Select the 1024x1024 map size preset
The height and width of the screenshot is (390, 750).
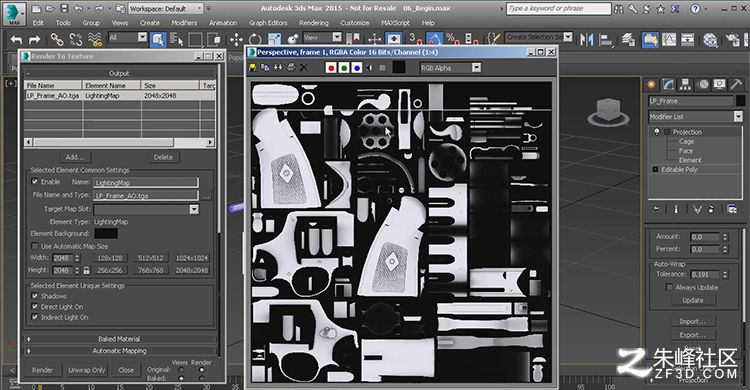[192, 258]
